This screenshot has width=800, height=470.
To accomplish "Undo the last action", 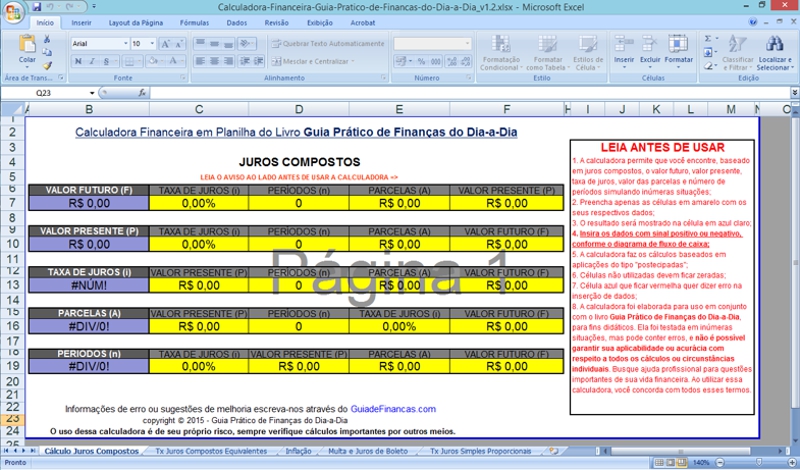I will pyautogui.click(x=50, y=7).
